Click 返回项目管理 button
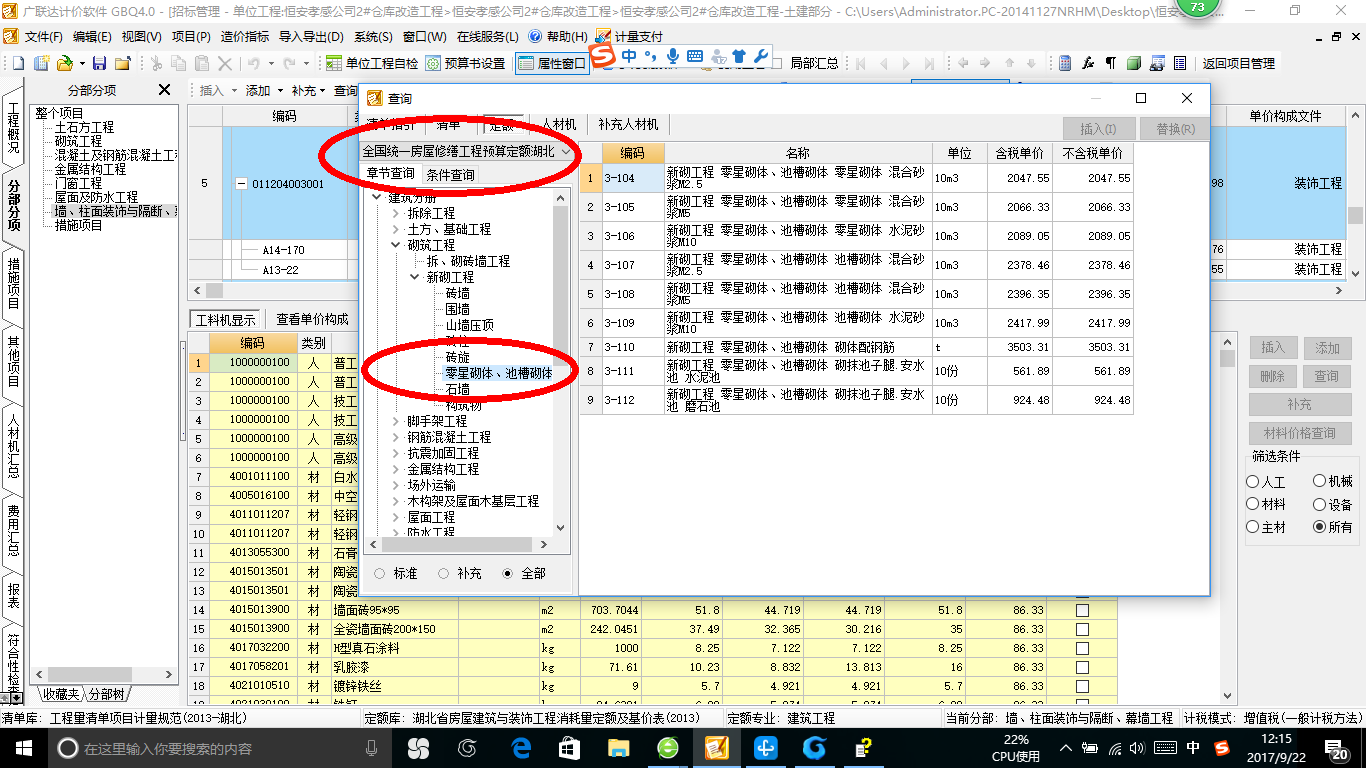This screenshot has height=768, width=1366. (1238, 63)
